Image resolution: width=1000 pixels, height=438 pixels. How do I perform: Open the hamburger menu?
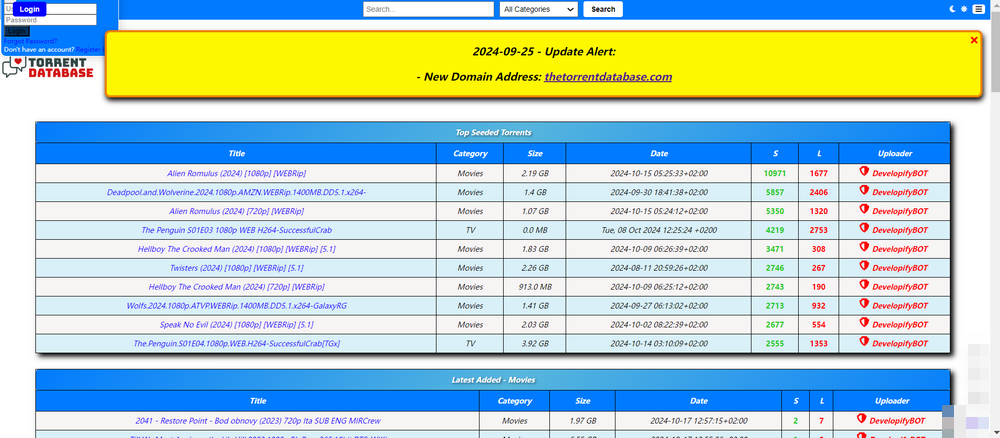(x=978, y=9)
